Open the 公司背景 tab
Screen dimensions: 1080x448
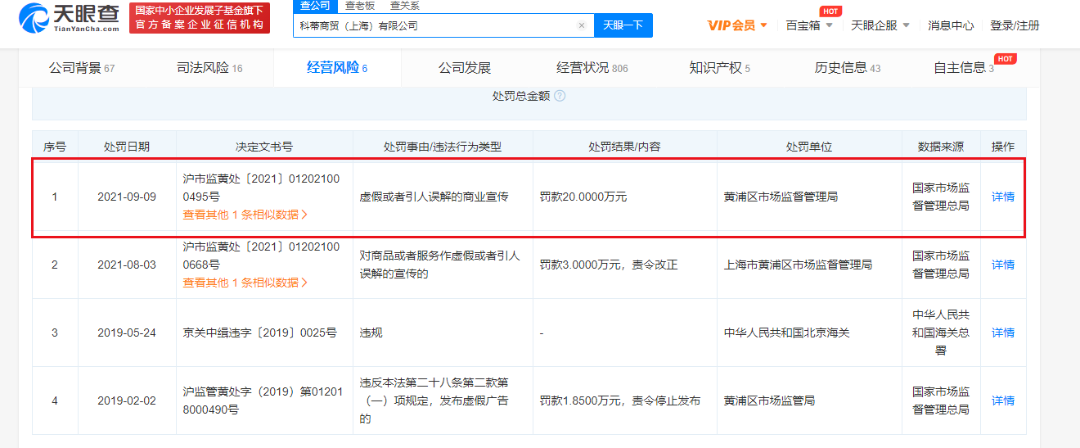point(81,68)
